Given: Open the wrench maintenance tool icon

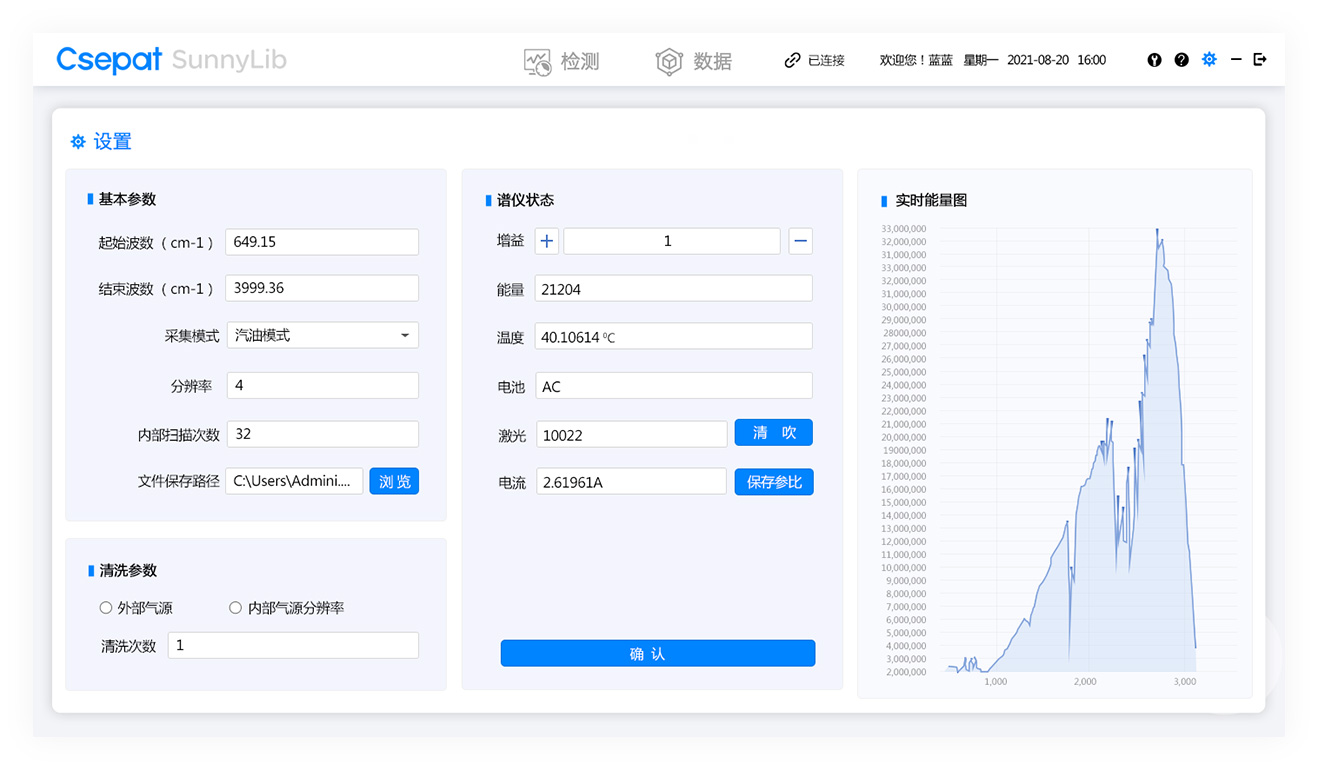Looking at the screenshot, I should pos(1154,60).
